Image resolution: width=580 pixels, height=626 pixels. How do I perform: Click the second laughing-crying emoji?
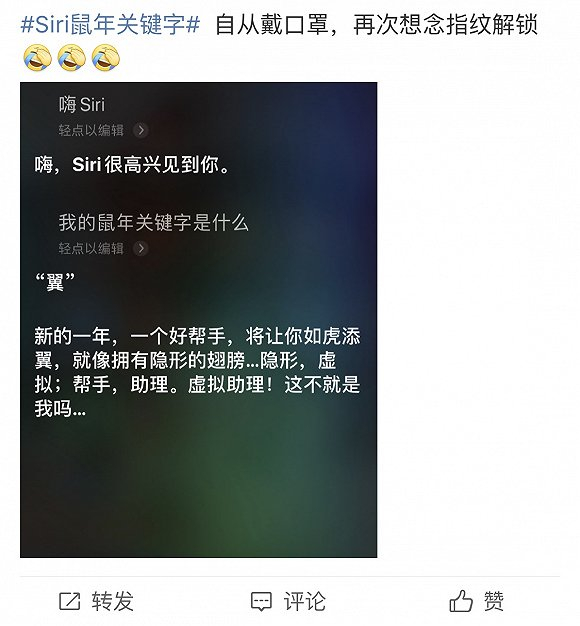click(x=71, y=58)
